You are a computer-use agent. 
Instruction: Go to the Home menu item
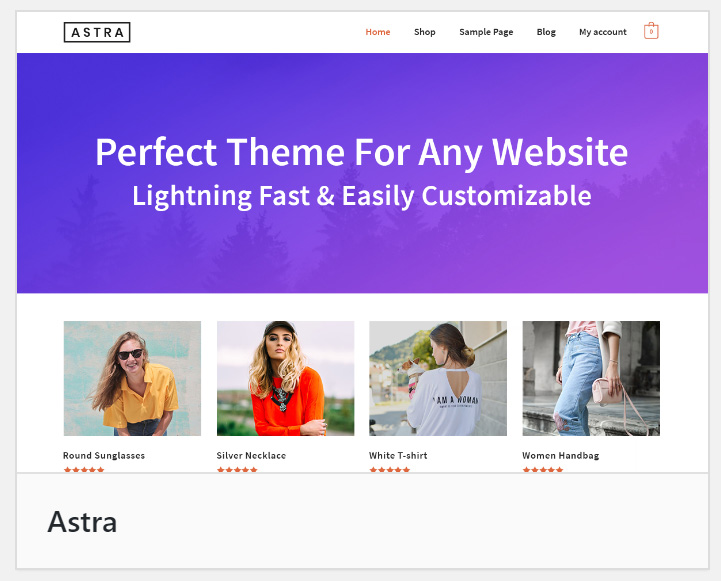click(378, 32)
